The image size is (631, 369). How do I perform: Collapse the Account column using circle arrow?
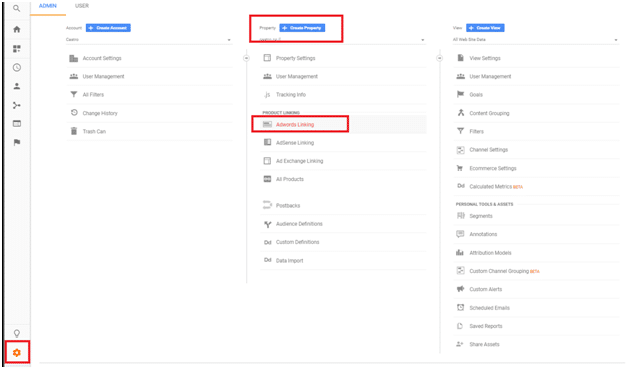[x=246, y=58]
